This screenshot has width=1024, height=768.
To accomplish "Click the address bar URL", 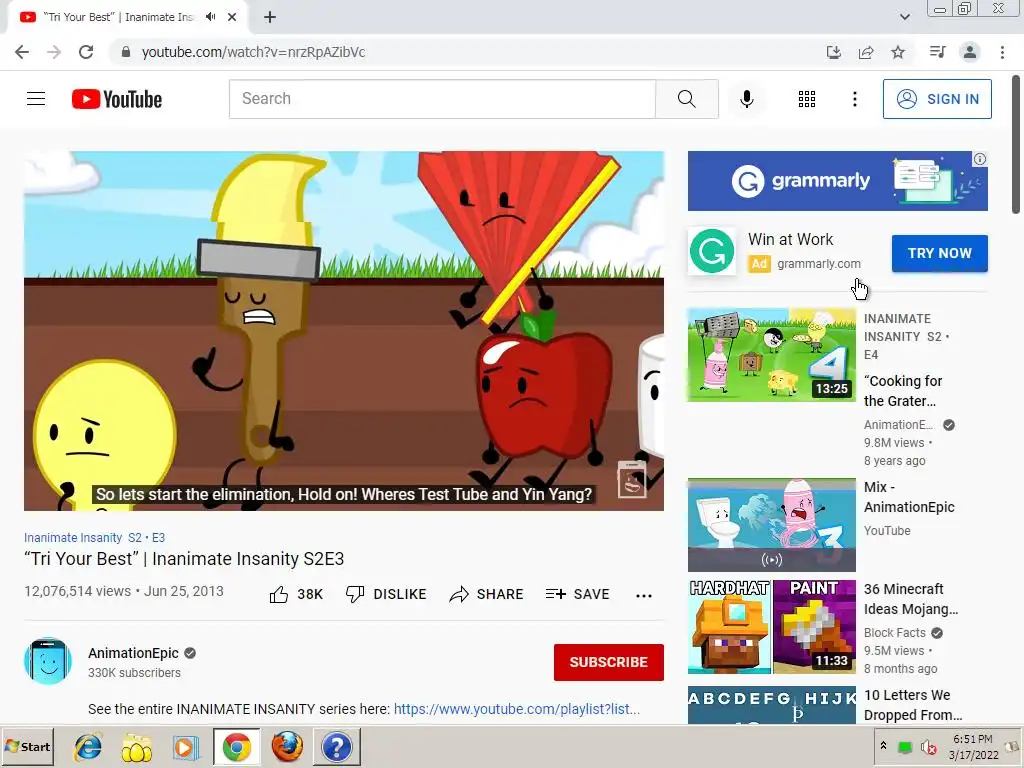I will pyautogui.click(x=253, y=52).
